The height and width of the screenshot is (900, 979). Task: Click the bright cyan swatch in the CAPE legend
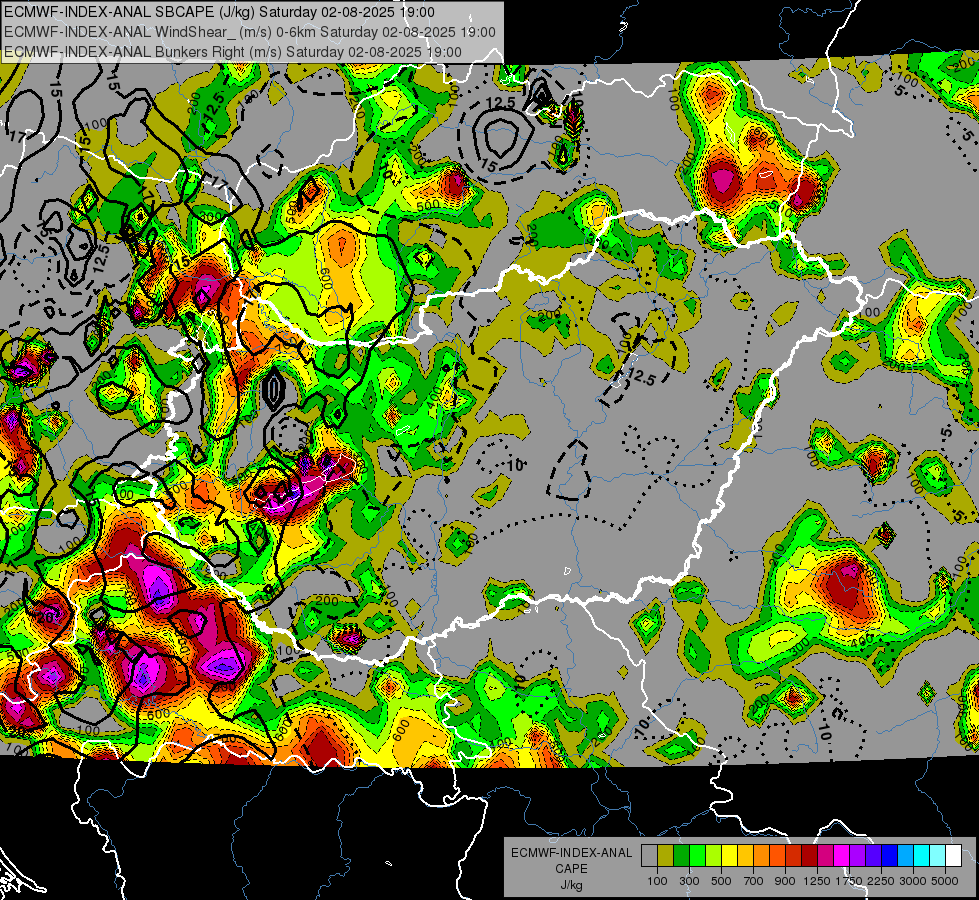tap(922, 856)
